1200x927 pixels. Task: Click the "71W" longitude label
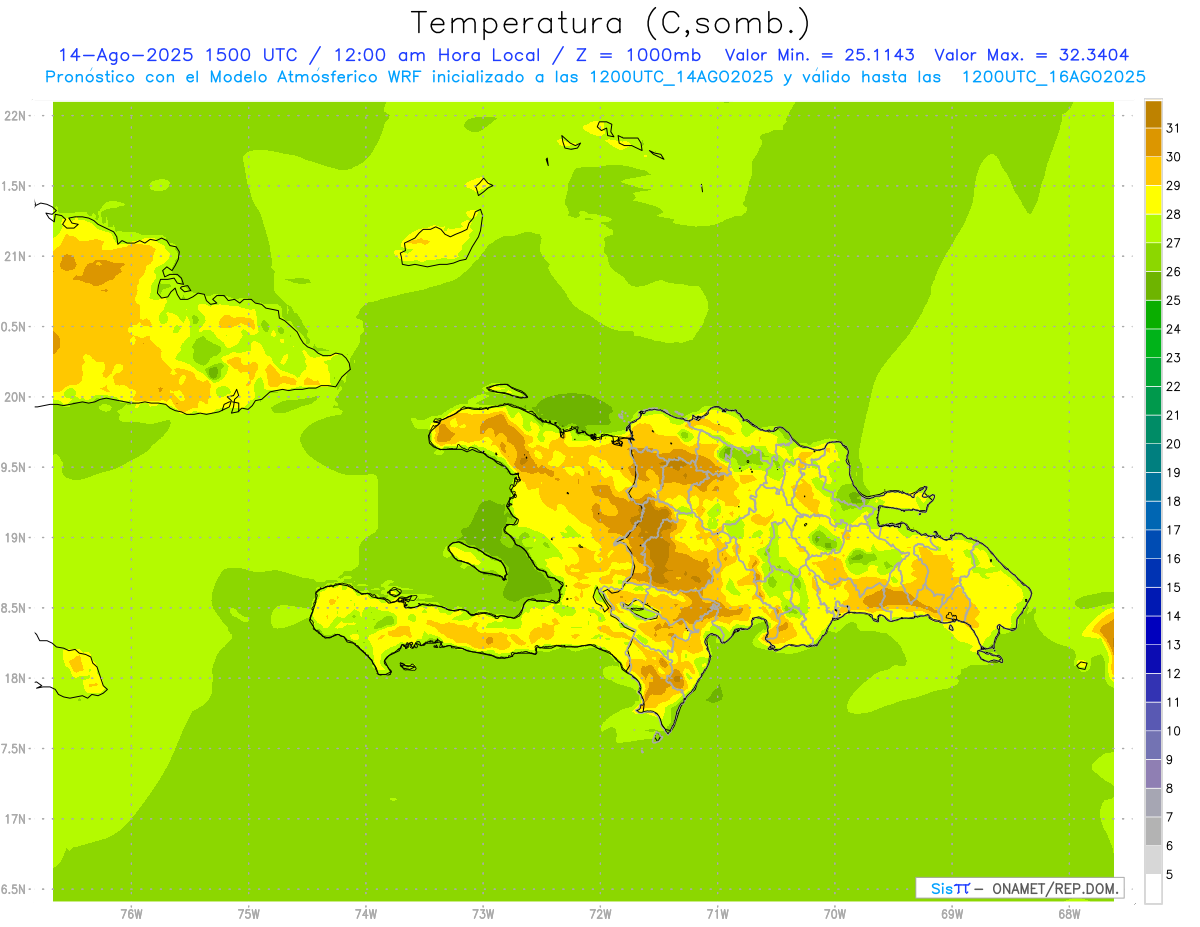tap(717, 913)
